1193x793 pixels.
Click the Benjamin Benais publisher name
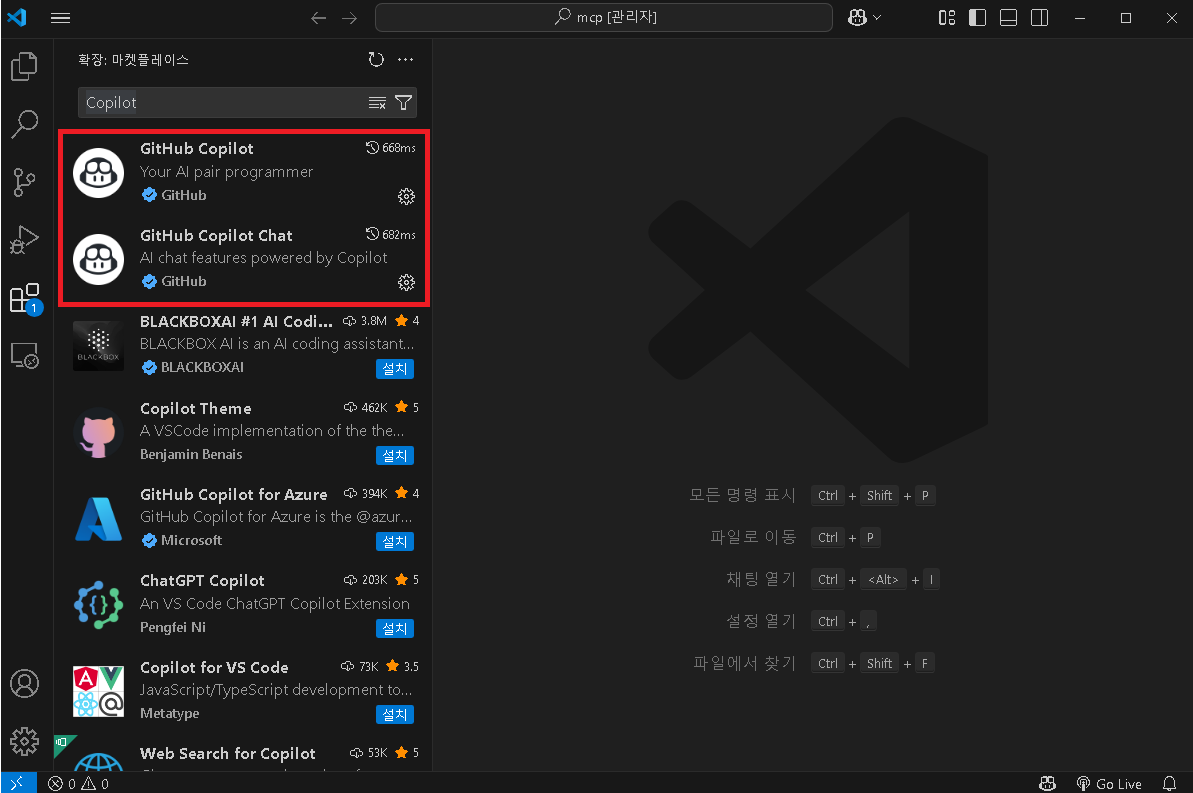191,454
